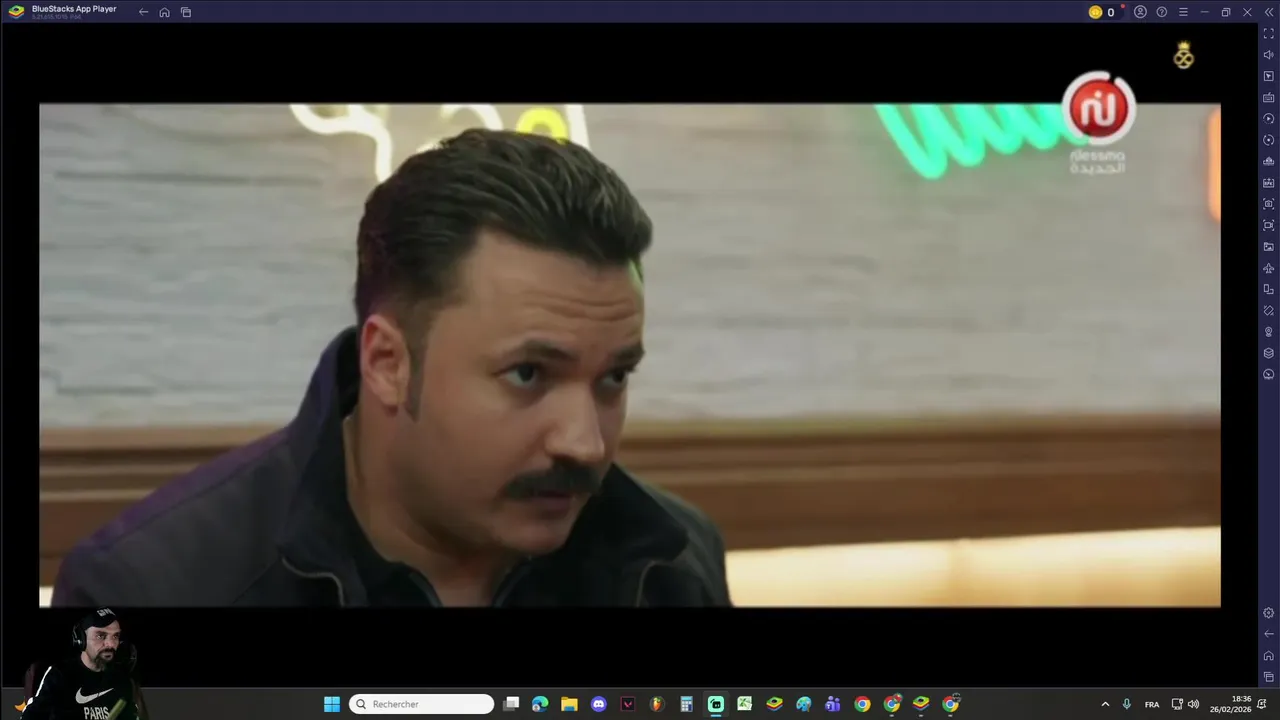This screenshot has width=1280, height=720.
Task: Click the gold crown premium icon
Action: click(1183, 55)
